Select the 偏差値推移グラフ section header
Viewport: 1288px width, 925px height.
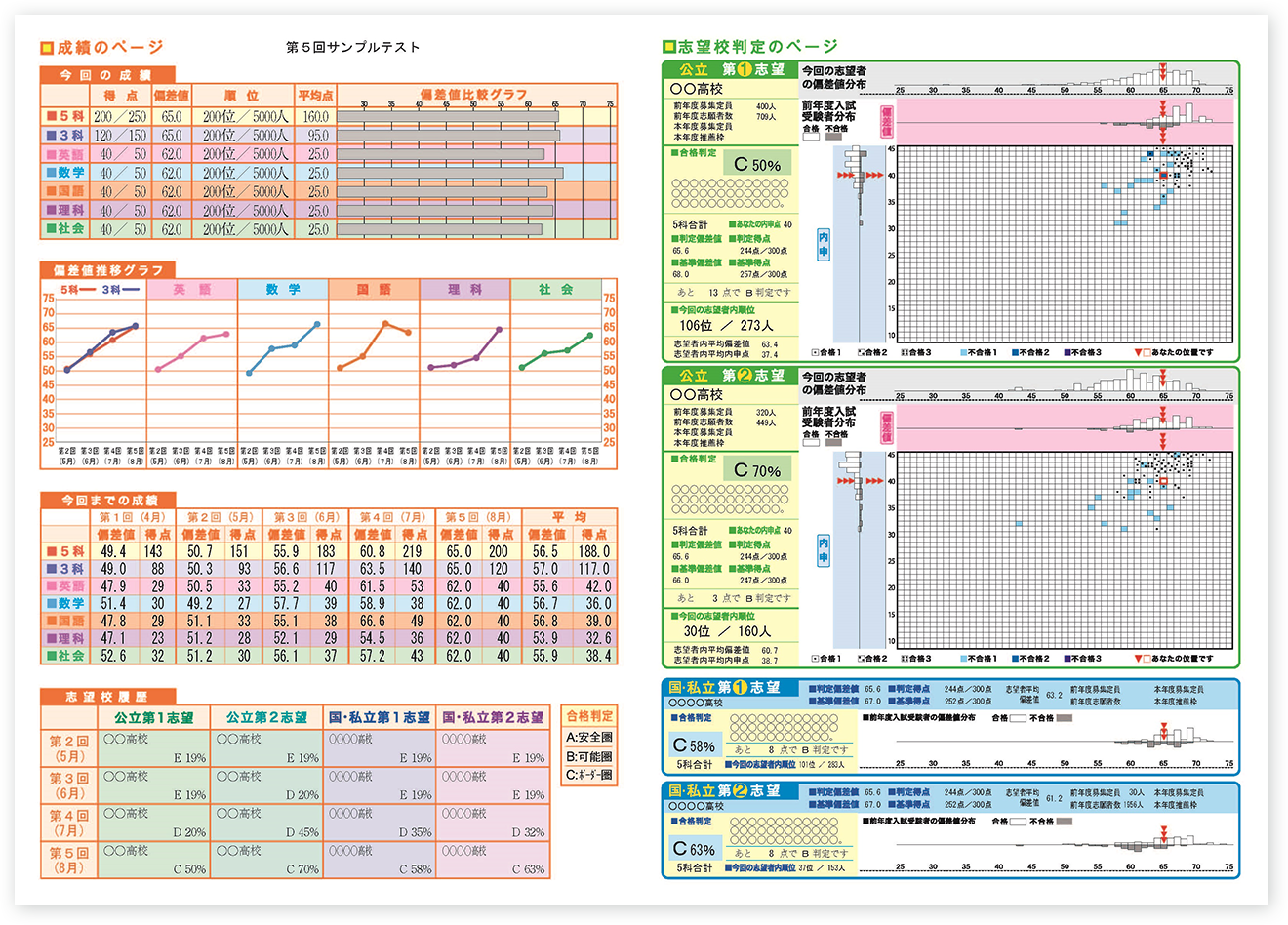(107, 269)
